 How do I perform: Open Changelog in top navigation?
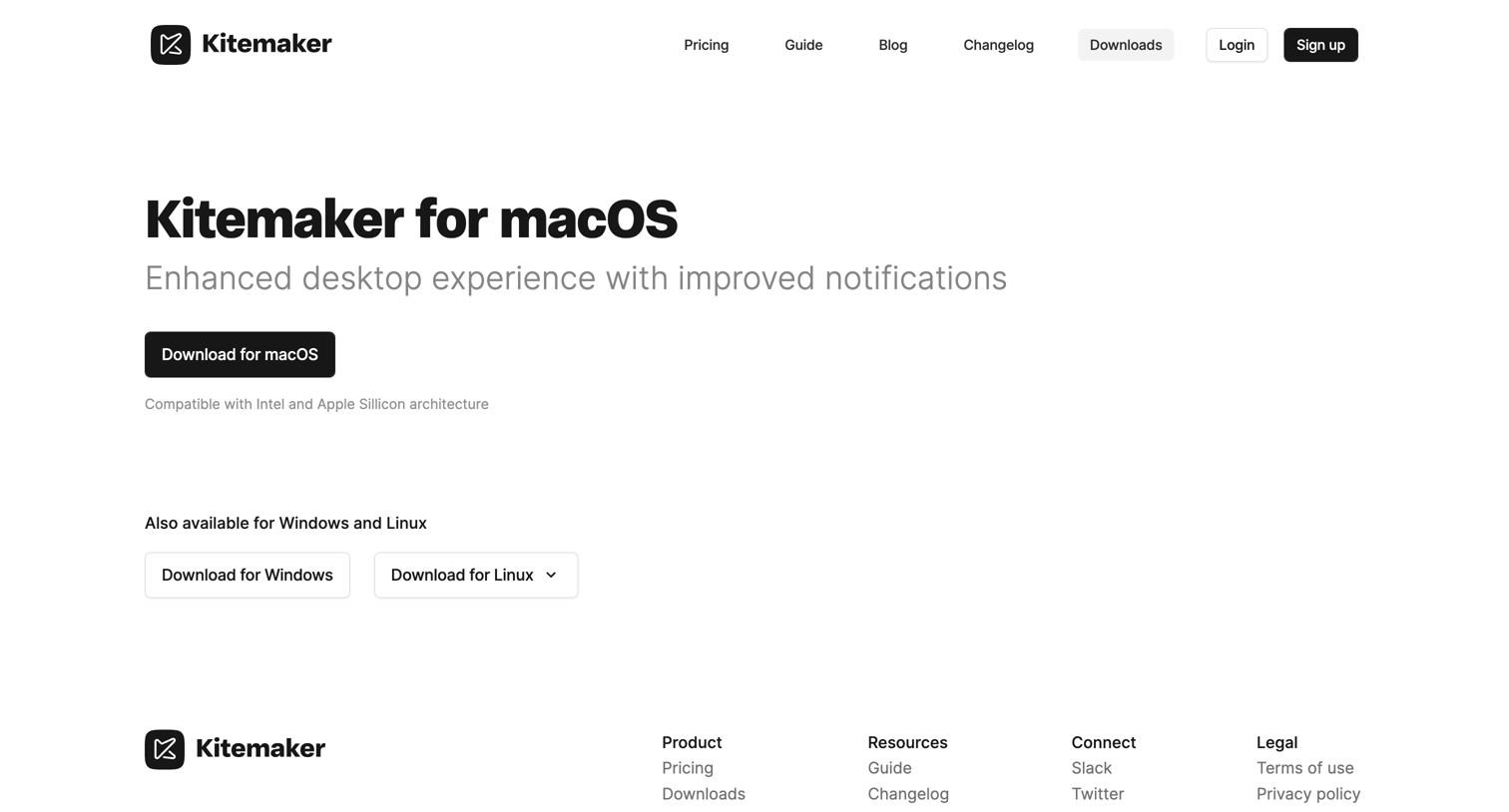[x=999, y=45]
